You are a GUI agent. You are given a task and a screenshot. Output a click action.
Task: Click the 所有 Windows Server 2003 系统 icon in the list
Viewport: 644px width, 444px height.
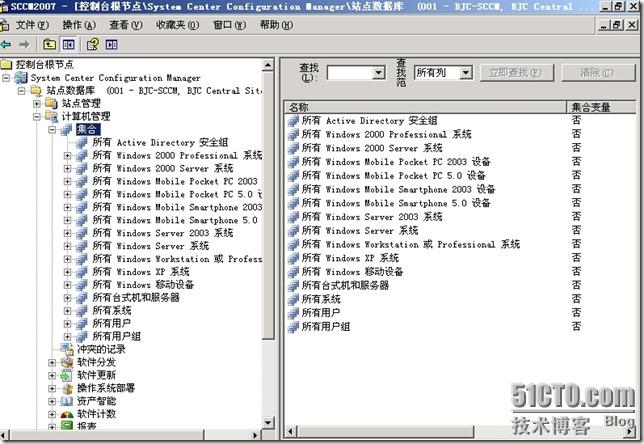(x=293, y=216)
